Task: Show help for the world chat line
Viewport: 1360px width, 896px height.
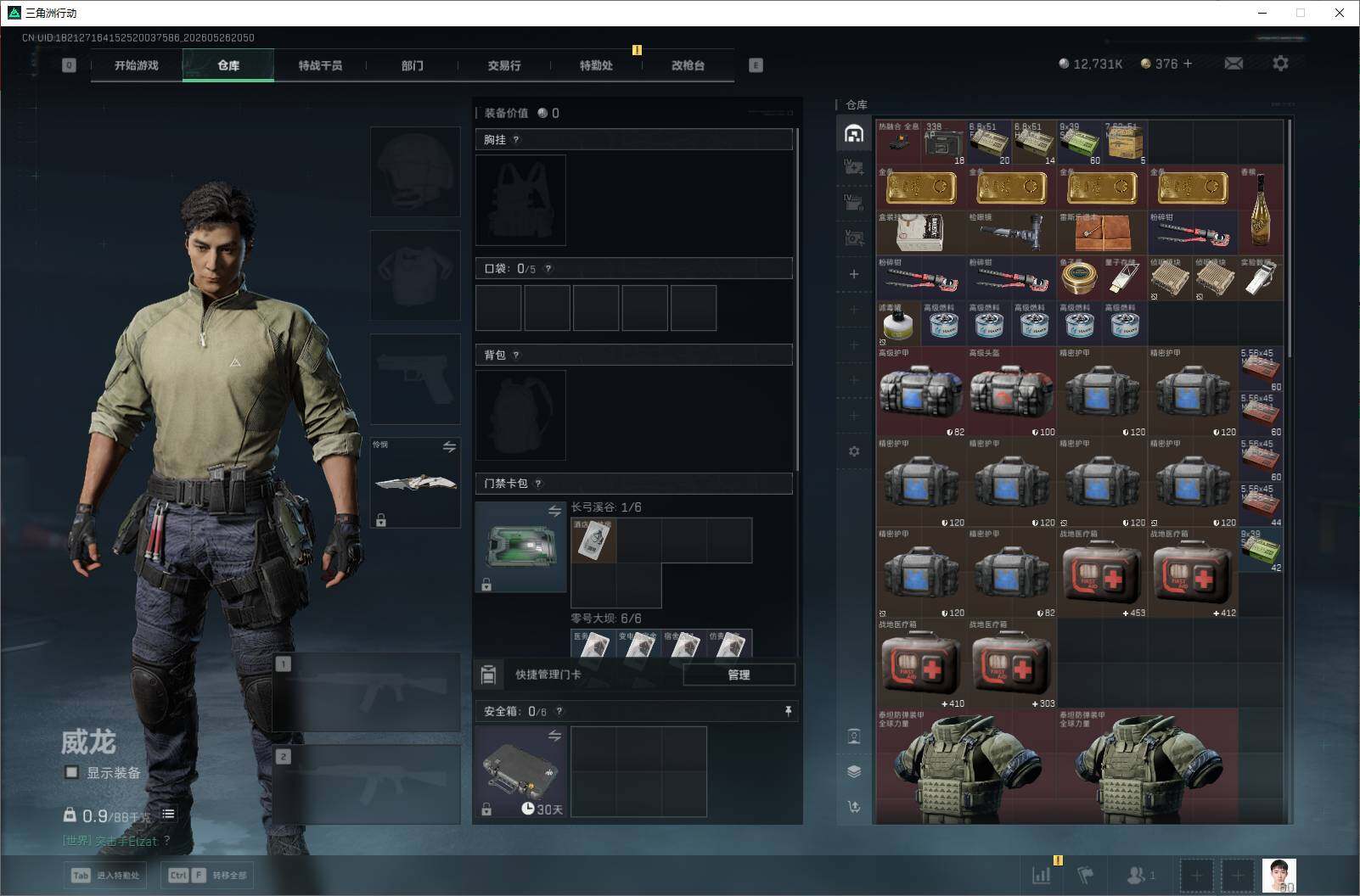Action: [x=166, y=841]
